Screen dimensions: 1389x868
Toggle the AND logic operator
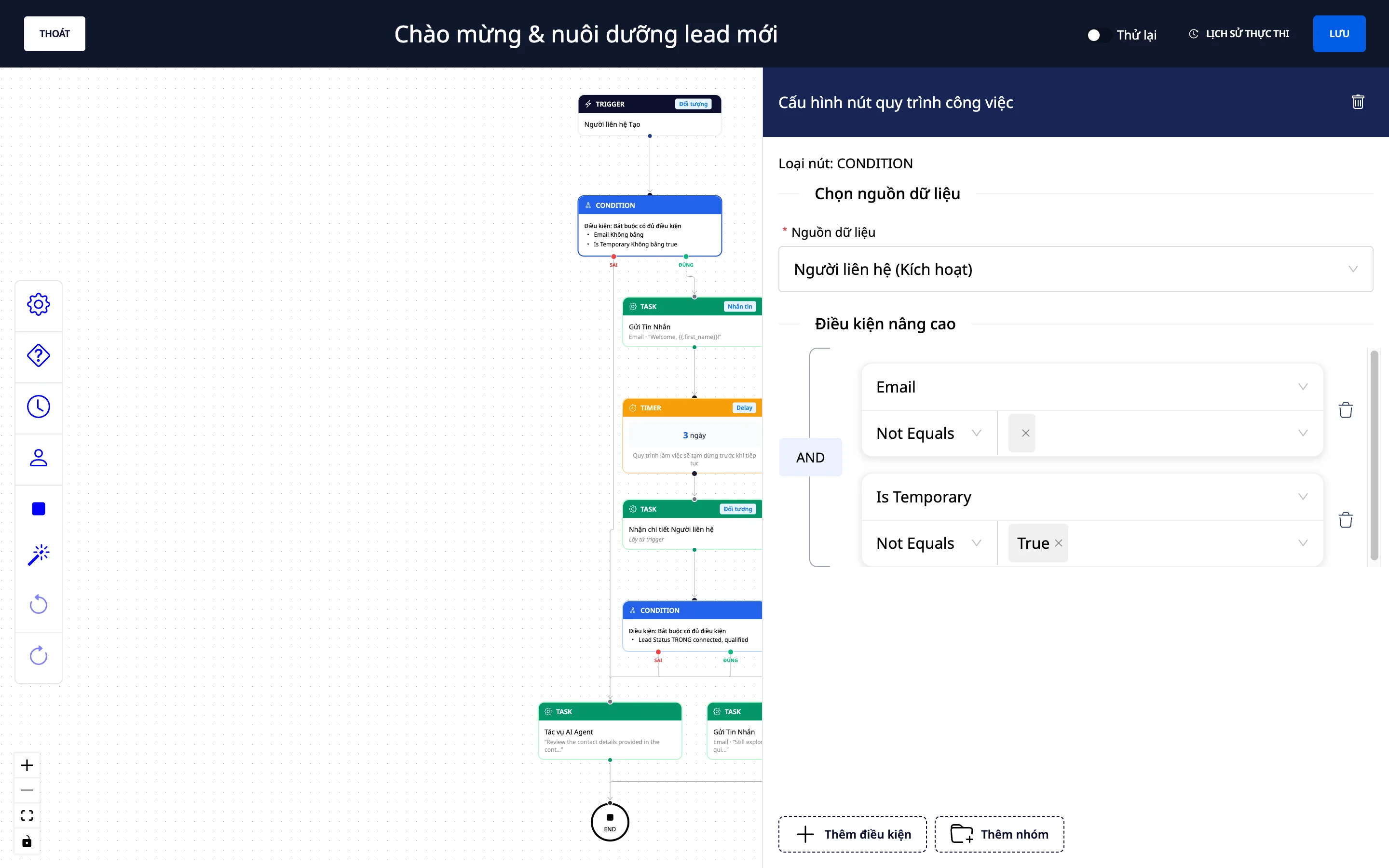pyautogui.click(x=810, y=458)
